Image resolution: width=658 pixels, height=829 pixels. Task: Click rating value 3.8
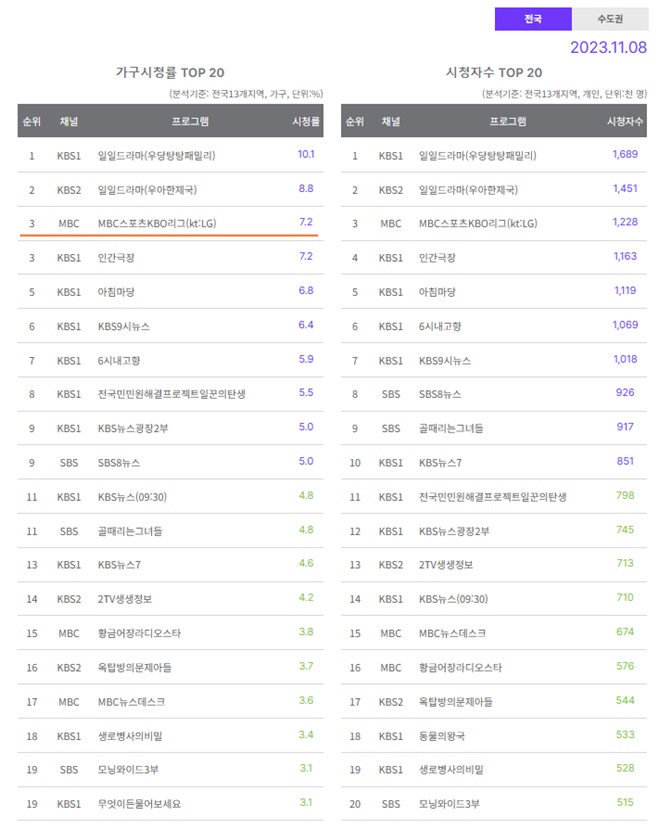[x=306, y=632]
